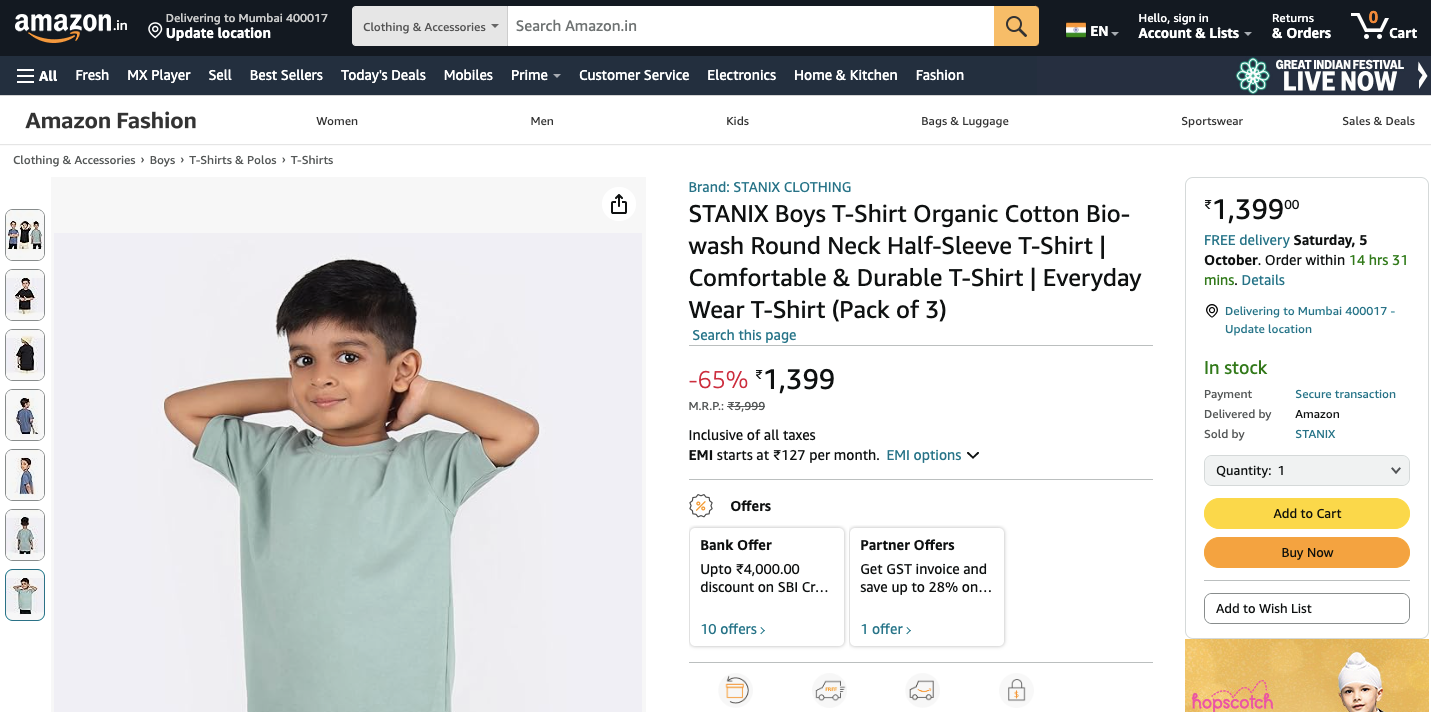Click the search magnifier button
Screen dimensions: 1431x712
(x=1016, y=26)
